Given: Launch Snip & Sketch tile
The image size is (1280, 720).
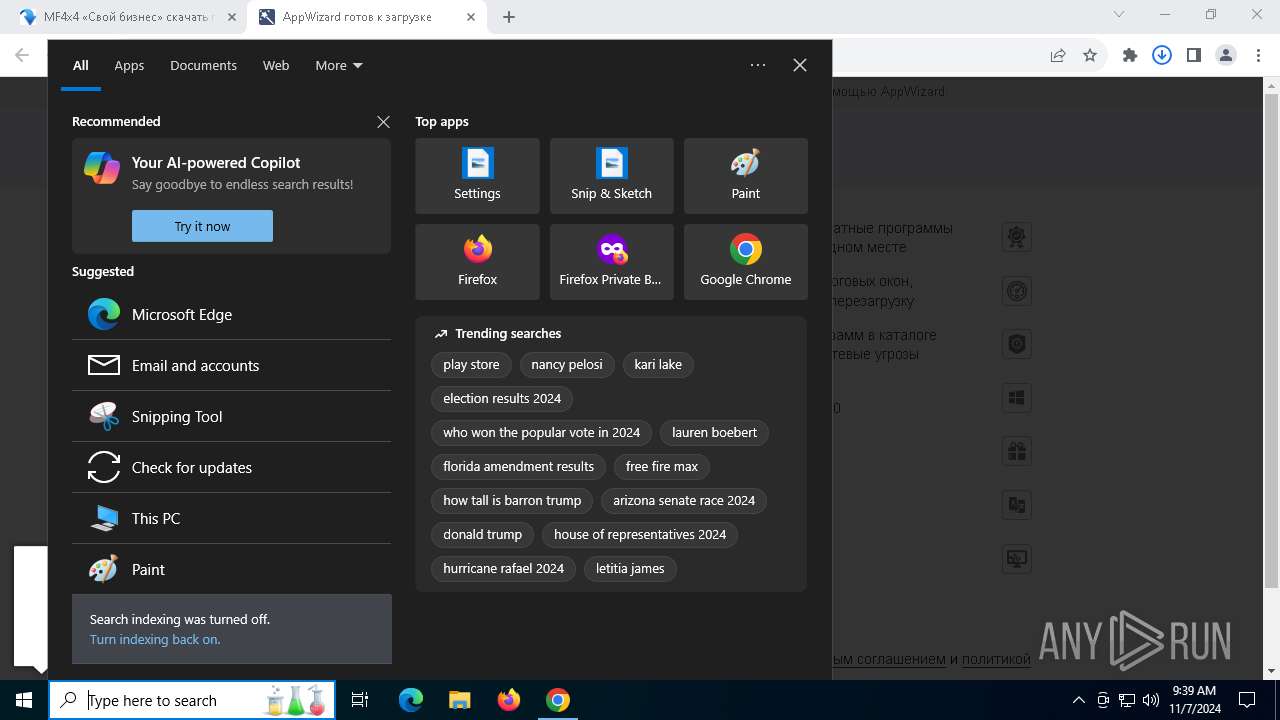Looking at the screenshot, I should coord(611,176).
